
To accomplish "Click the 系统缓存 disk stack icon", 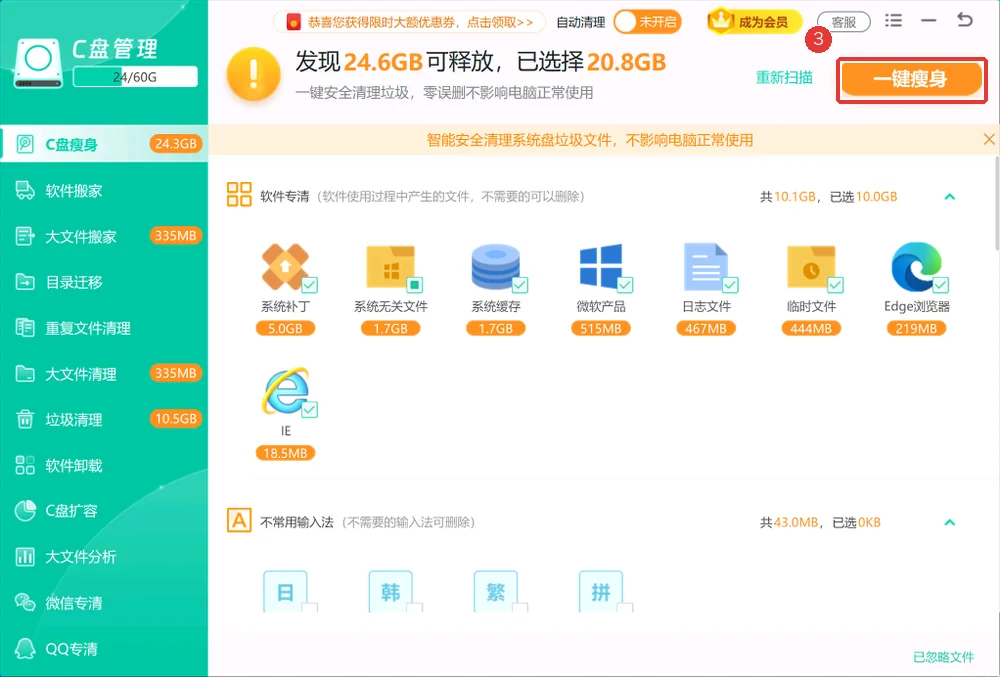I will [496, 266].
